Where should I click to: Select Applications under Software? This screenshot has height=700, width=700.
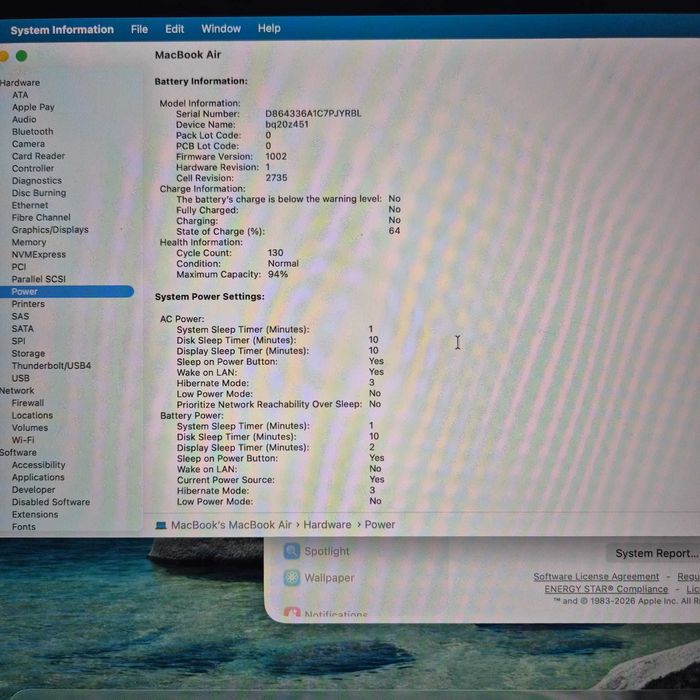click(x=38, y=478)
